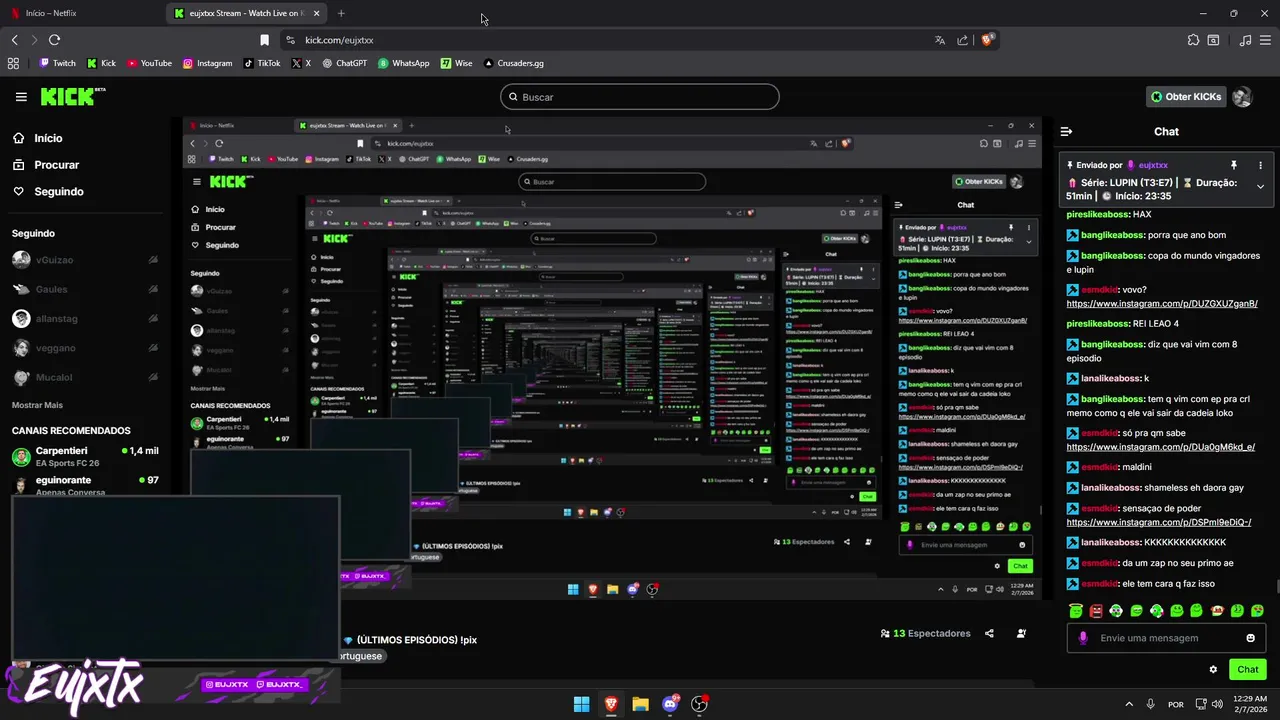Send message with green Chat button
1280x720 pixels.
pyautogui.click(x=1248, y=670)
